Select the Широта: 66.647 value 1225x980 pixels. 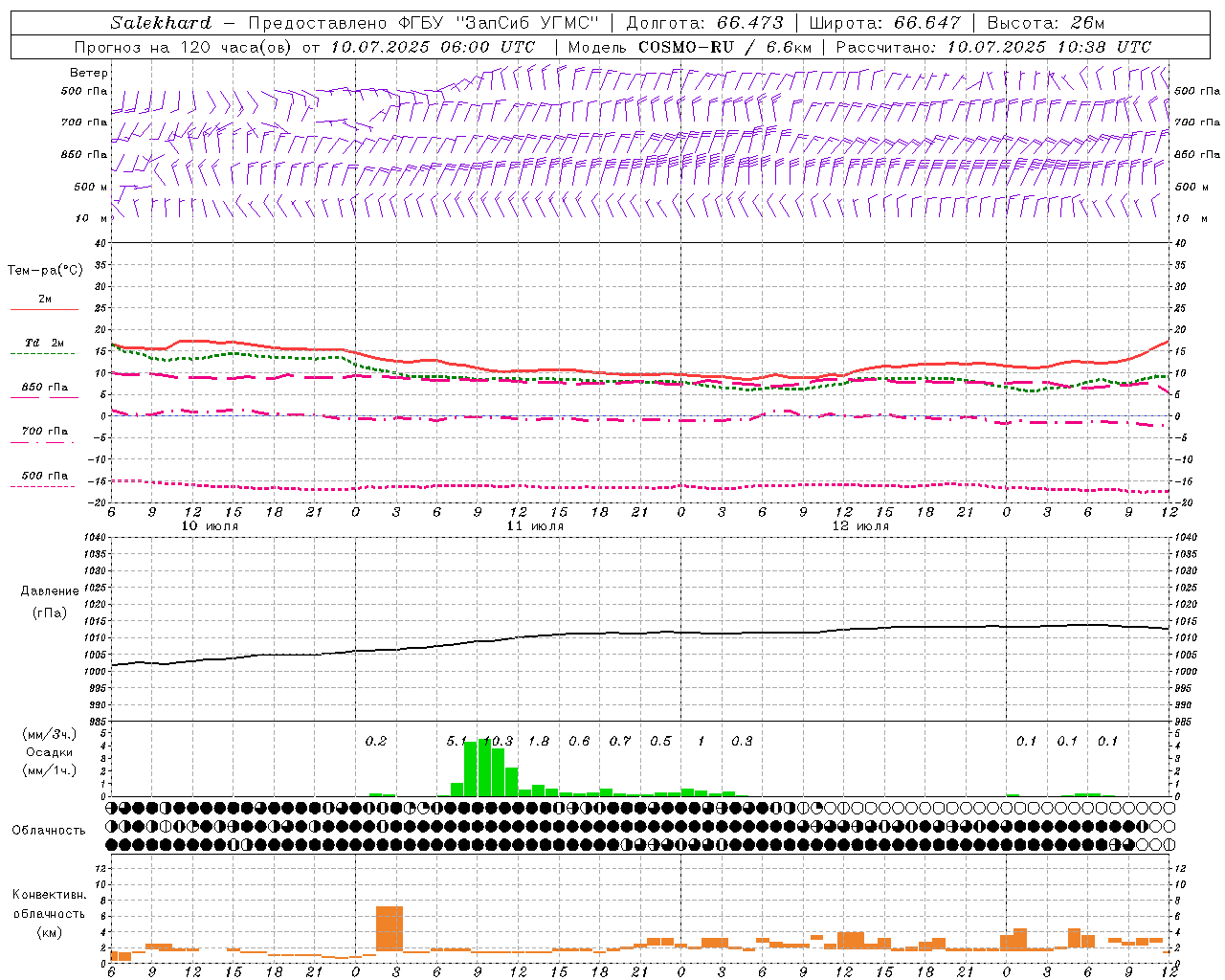pyautogui.click(x=884, y=23)
